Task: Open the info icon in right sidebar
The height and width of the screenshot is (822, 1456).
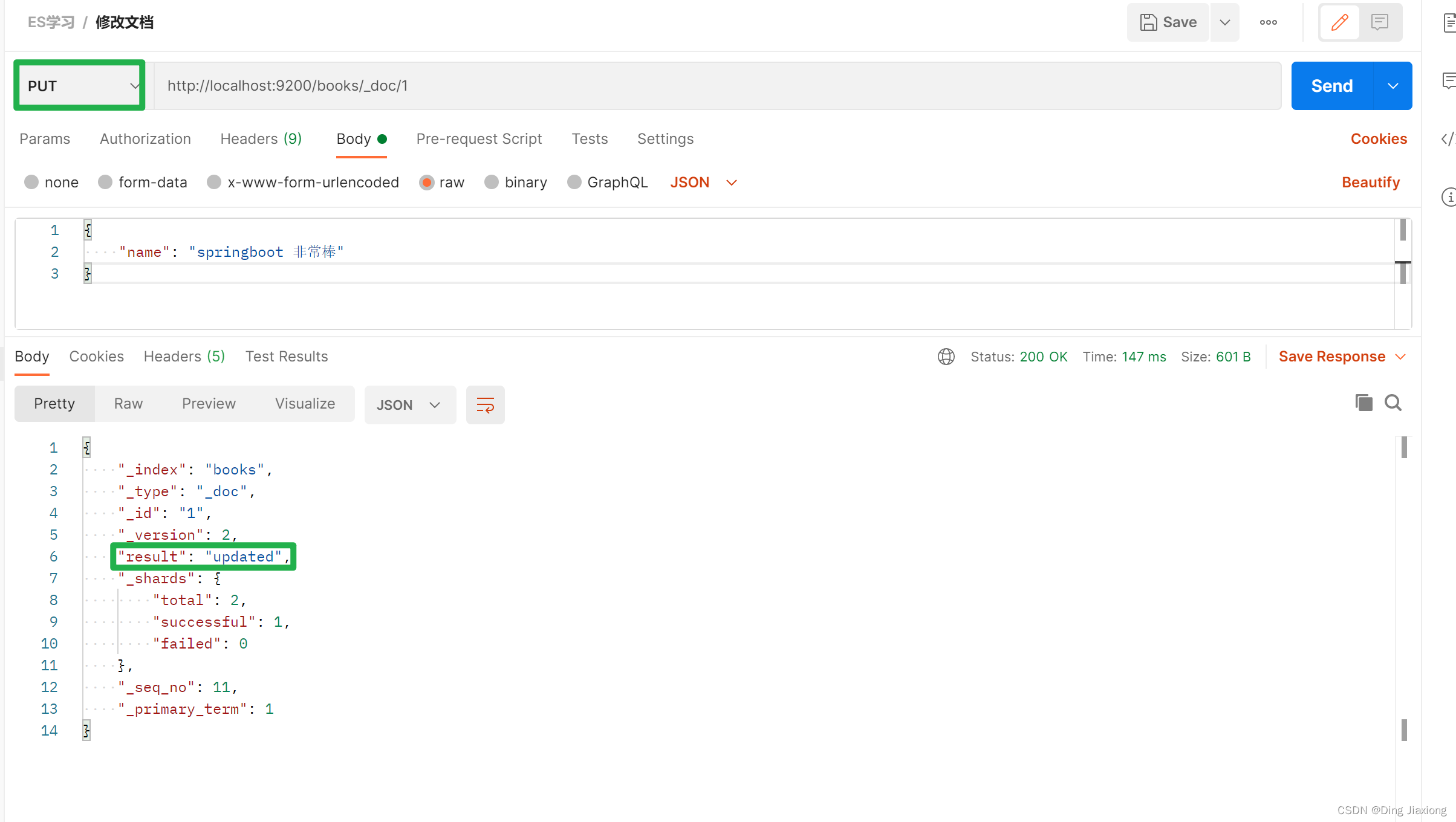Action: (1449, 197)
